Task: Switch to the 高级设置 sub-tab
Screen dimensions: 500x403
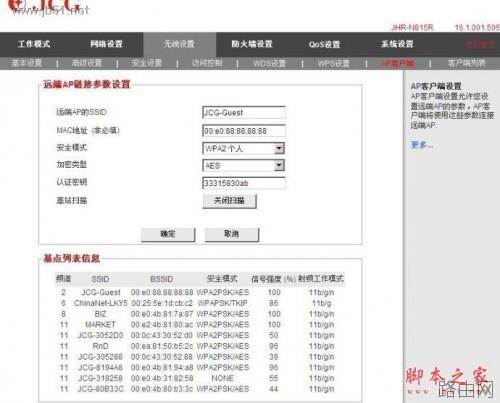Action: click(x=87, y=63)
